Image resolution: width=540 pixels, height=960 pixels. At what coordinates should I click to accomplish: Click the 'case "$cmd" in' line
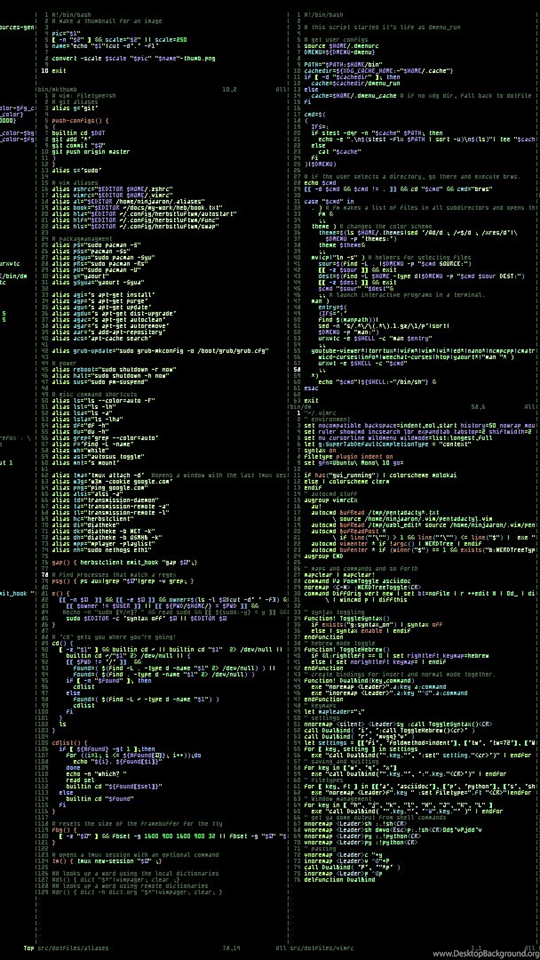tap(329, 203)
